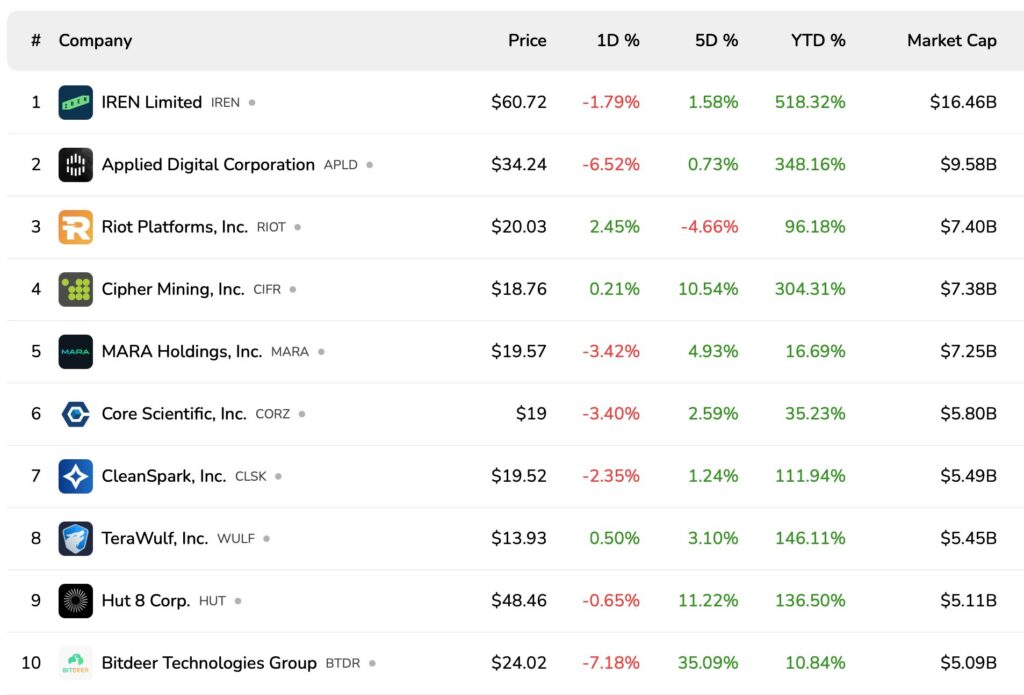Sort by the YTD % column header
The width and height of the screenshot is (1024, 695).
coord(818,40)
